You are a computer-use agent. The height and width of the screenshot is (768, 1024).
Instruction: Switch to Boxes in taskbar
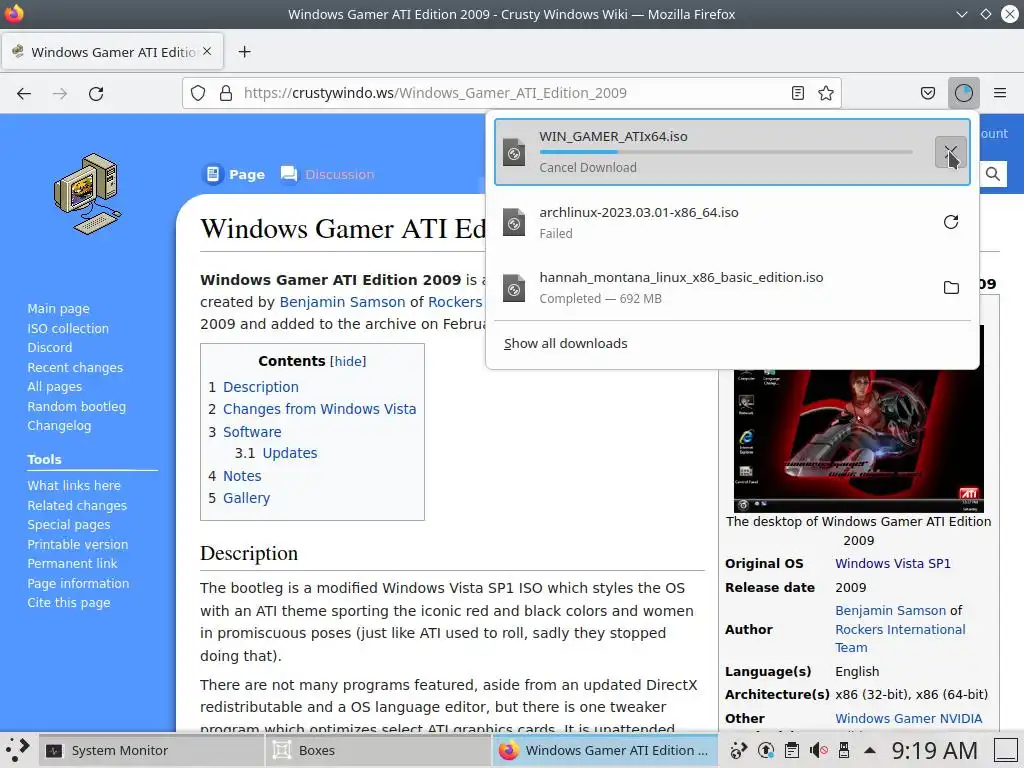(x=377, y=750)
